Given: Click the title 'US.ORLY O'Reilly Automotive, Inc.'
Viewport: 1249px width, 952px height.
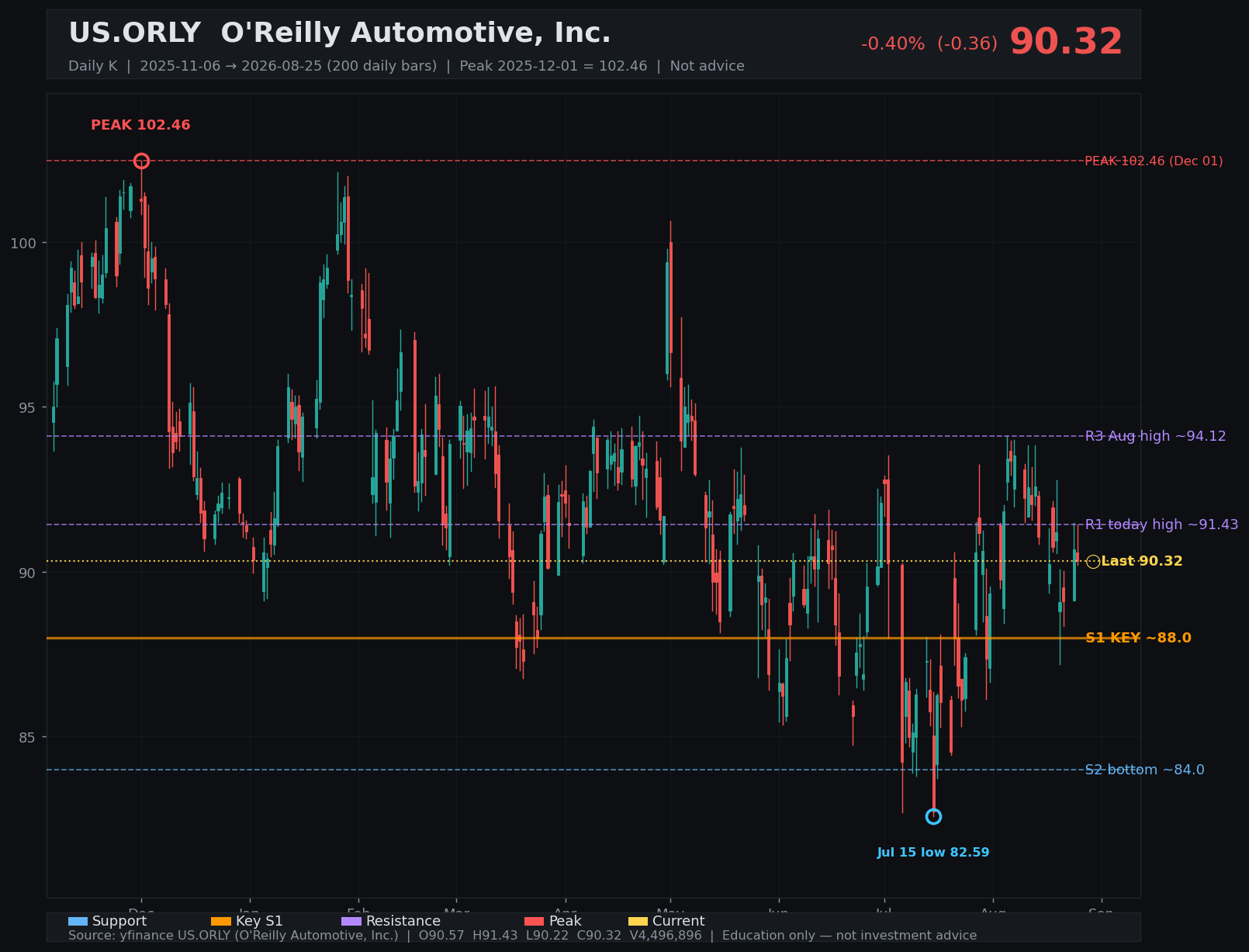Looking at the screenshot, I should (340, 33).
